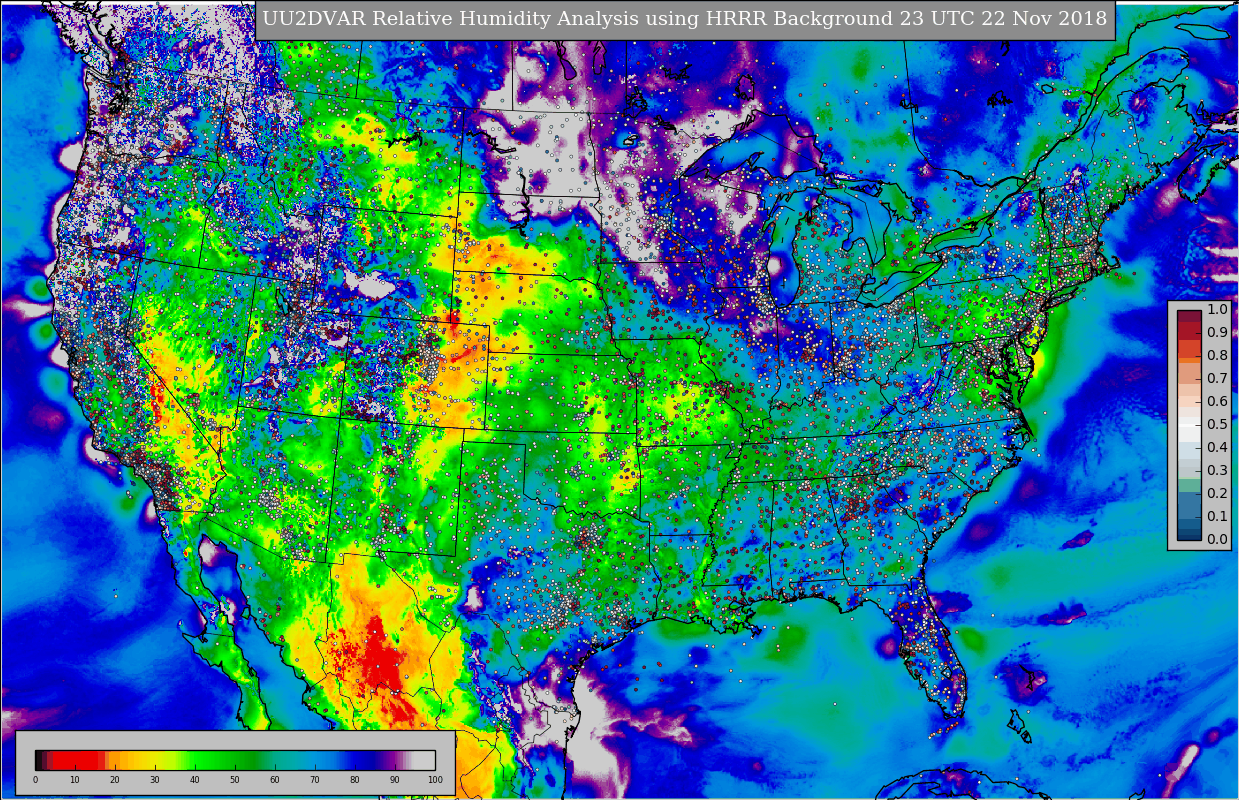Click the map title mentioning UU2DVAR Relative Humidity Analysis
1239x800 pixels.
(x=685, y=19)
